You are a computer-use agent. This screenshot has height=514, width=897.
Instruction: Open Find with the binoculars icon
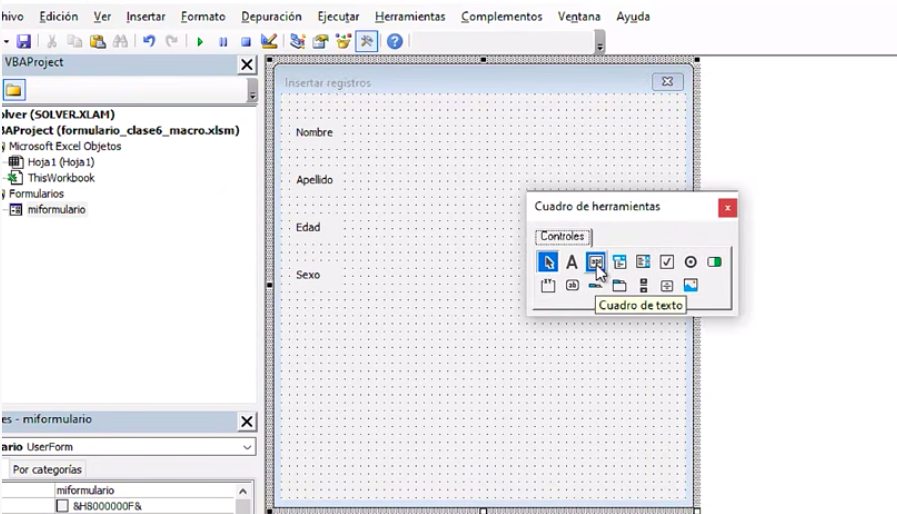[x=120, y=41]
